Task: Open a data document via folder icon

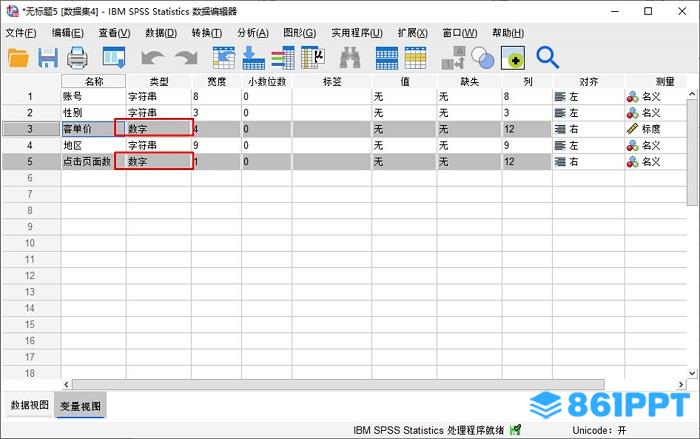Action: point(18,58)
